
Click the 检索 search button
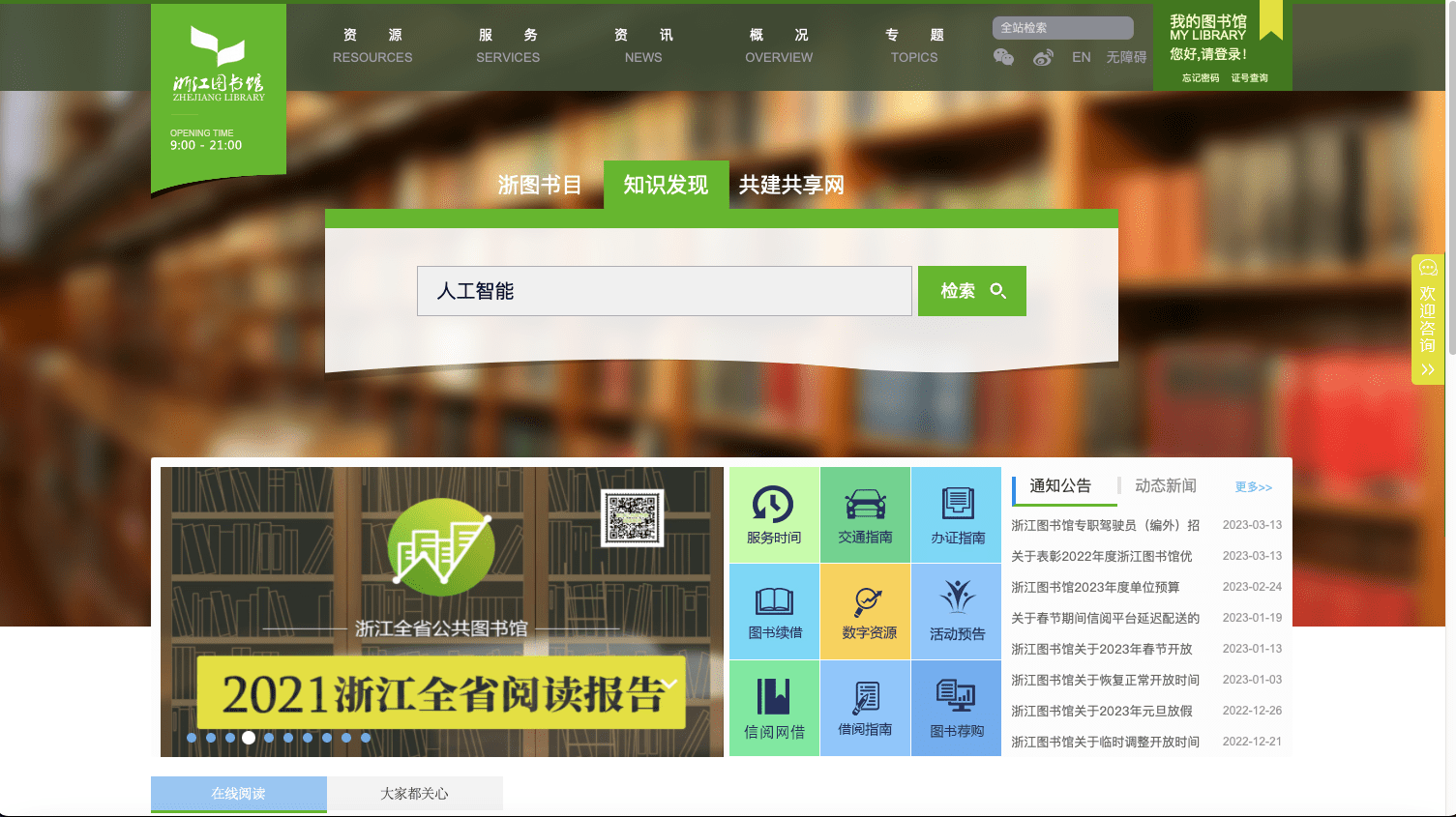972,291
